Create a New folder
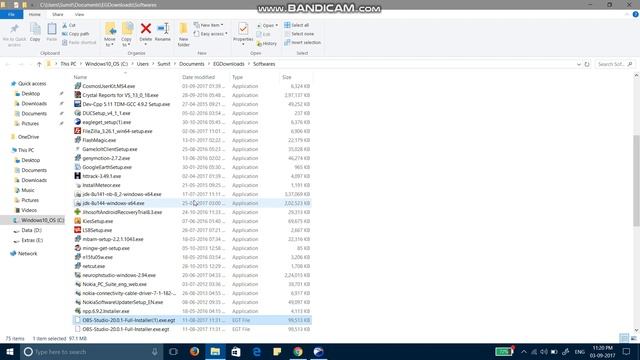This screenshot has width=640, height=360. tap(183, 35)
